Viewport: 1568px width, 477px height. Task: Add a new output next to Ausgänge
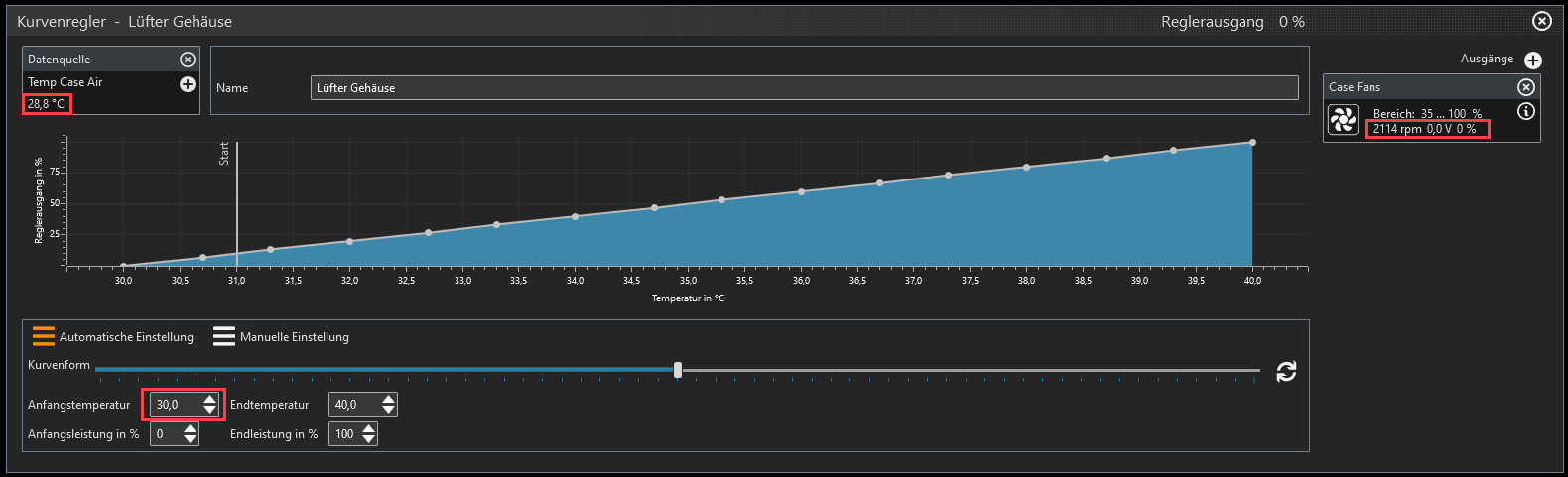pos(1532,60)
